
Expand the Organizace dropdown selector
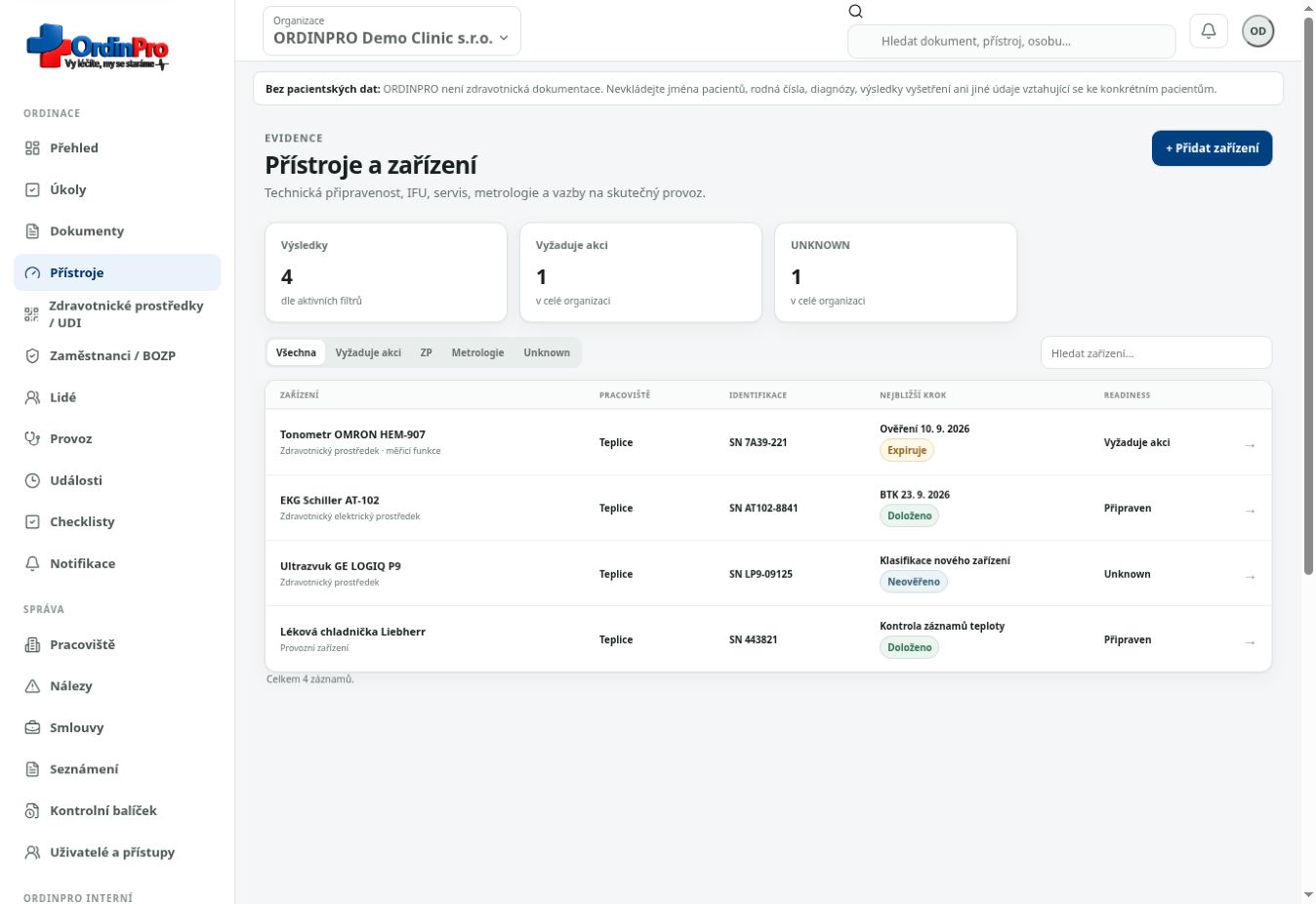(x=391, y=31)
